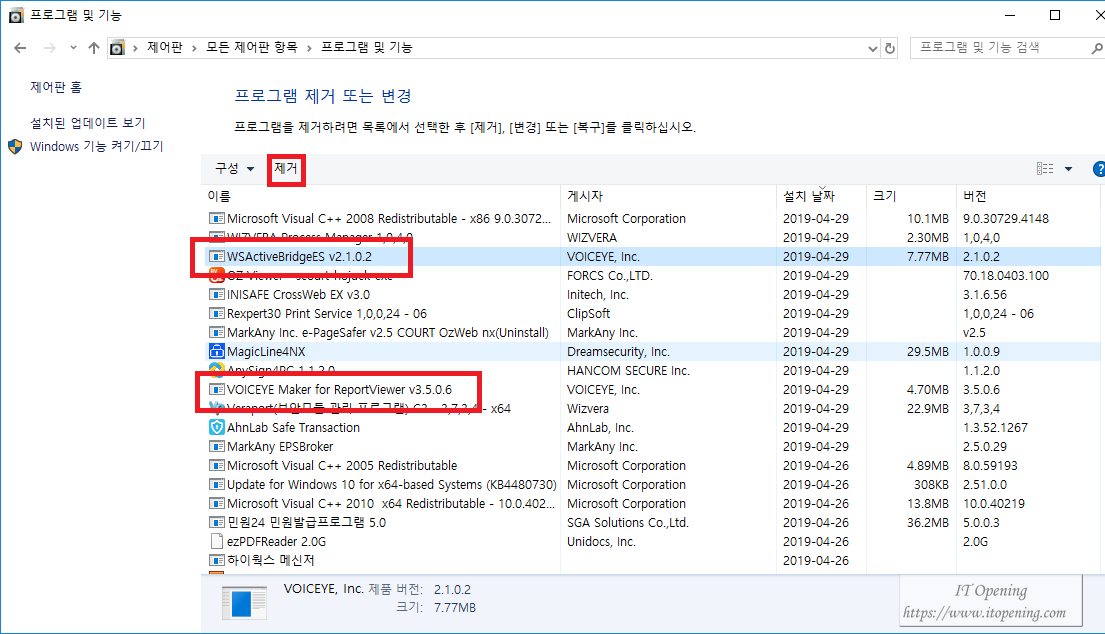Open help with the question mark icon
This screenshot has width=1105, height=634.
pos(1099,169)
